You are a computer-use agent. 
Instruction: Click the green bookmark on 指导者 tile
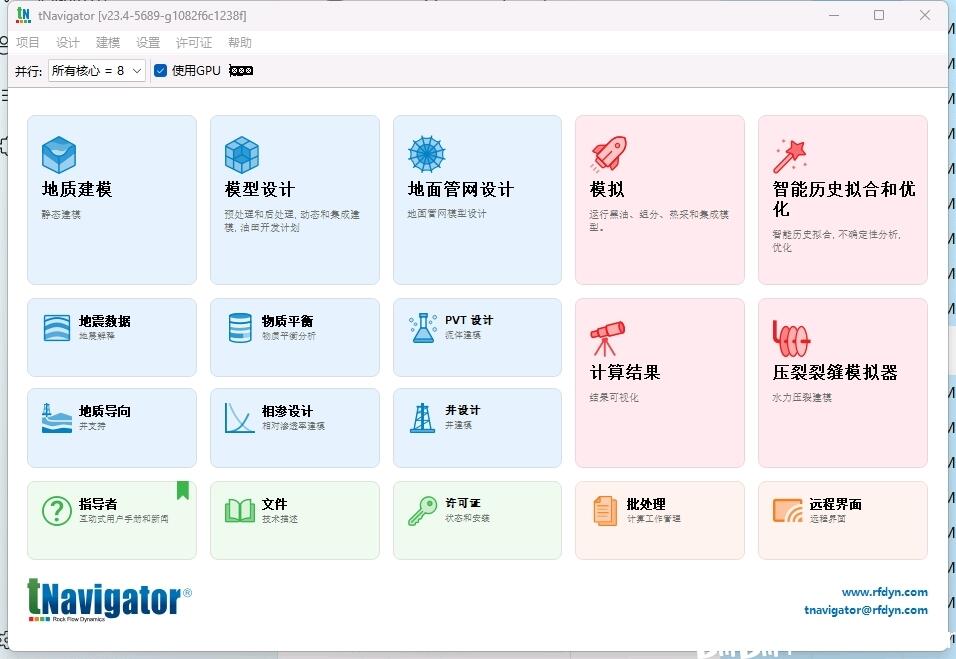[x=183, y=490]
